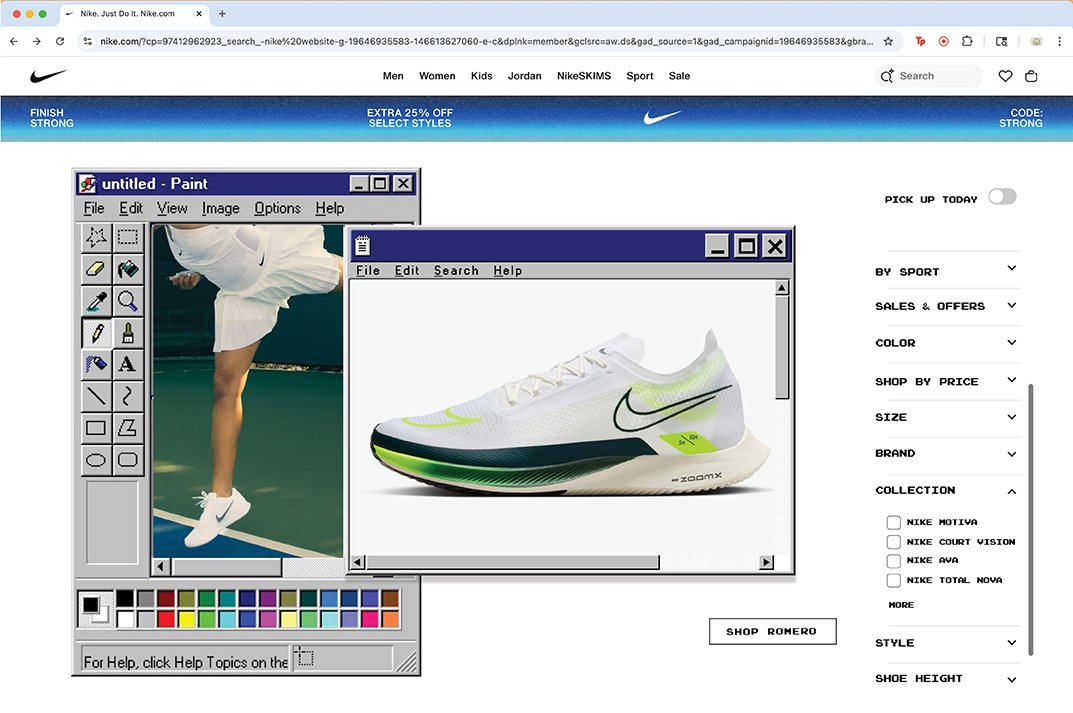Open the Nike wishlist heart icon

point(1004,75)
